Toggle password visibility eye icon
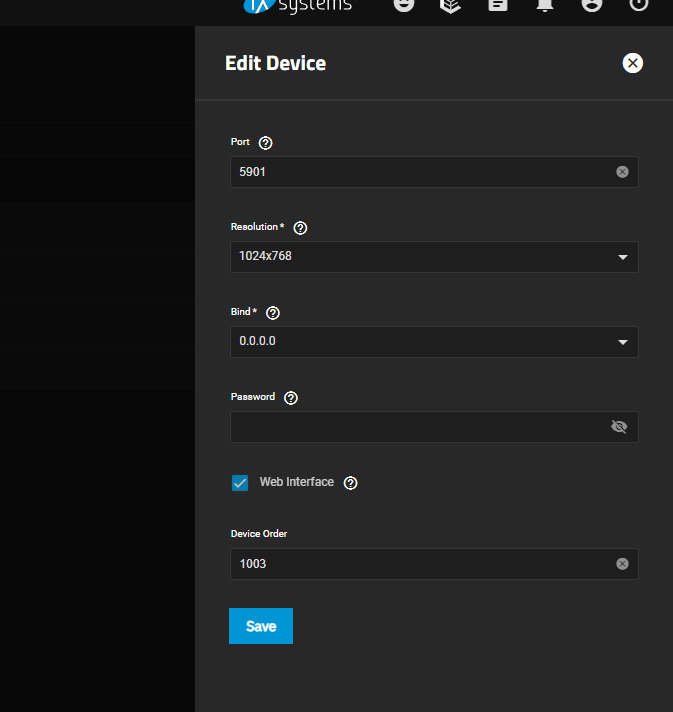The height and width of the screenshot is (712, 673). click(619, 426)
